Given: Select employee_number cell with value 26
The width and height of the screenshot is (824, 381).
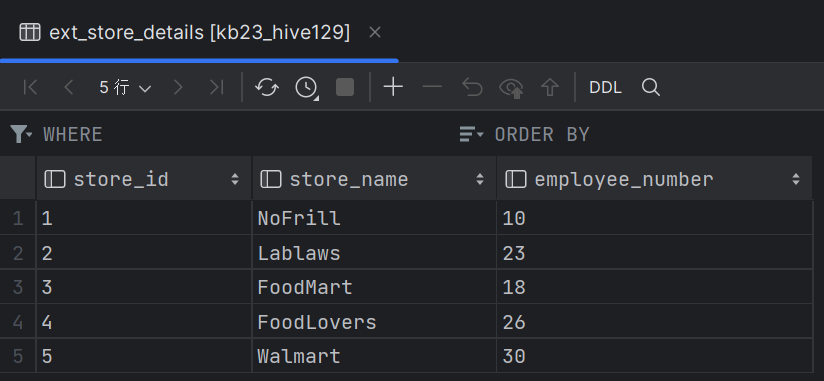Looking at the screenshot, I should [x=654, y=322].
